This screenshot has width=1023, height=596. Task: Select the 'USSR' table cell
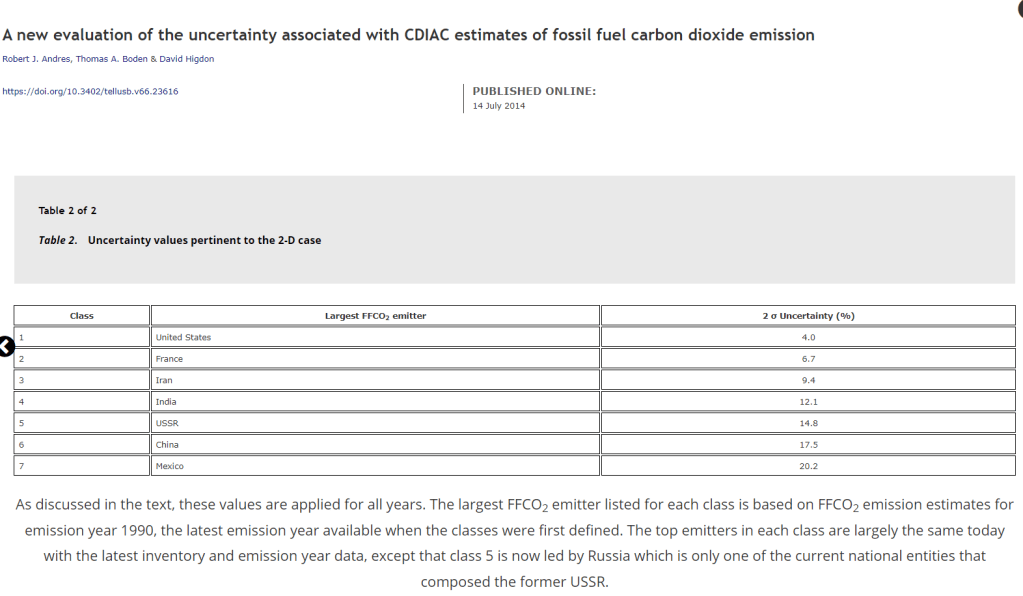pos(167,423)
